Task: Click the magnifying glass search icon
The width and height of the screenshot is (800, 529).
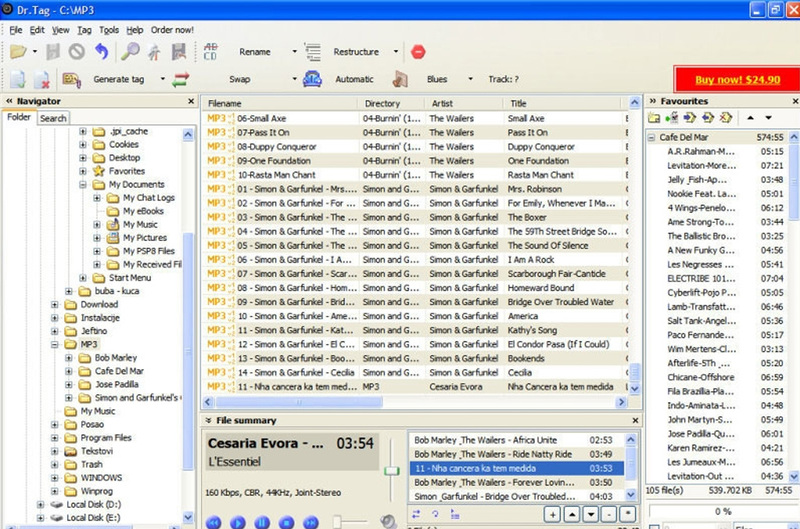Action: [x=130, y=52]
